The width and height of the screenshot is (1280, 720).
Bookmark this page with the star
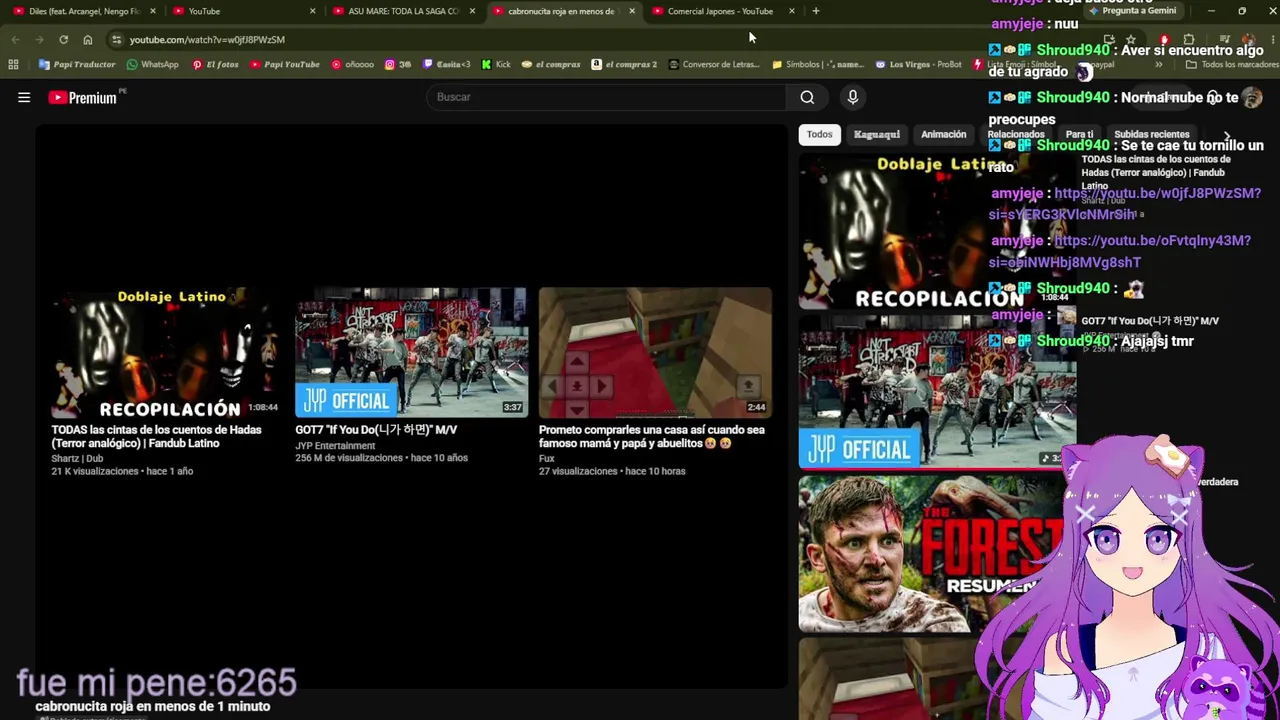[1130, 39]
